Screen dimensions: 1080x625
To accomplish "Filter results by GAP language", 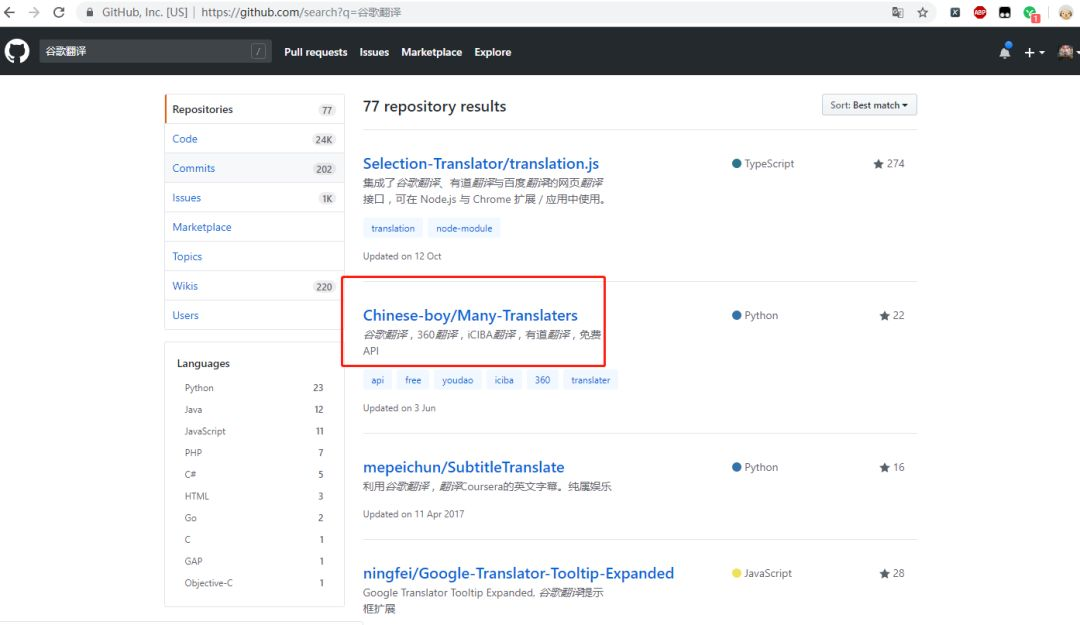I will [x=253, y=561].
